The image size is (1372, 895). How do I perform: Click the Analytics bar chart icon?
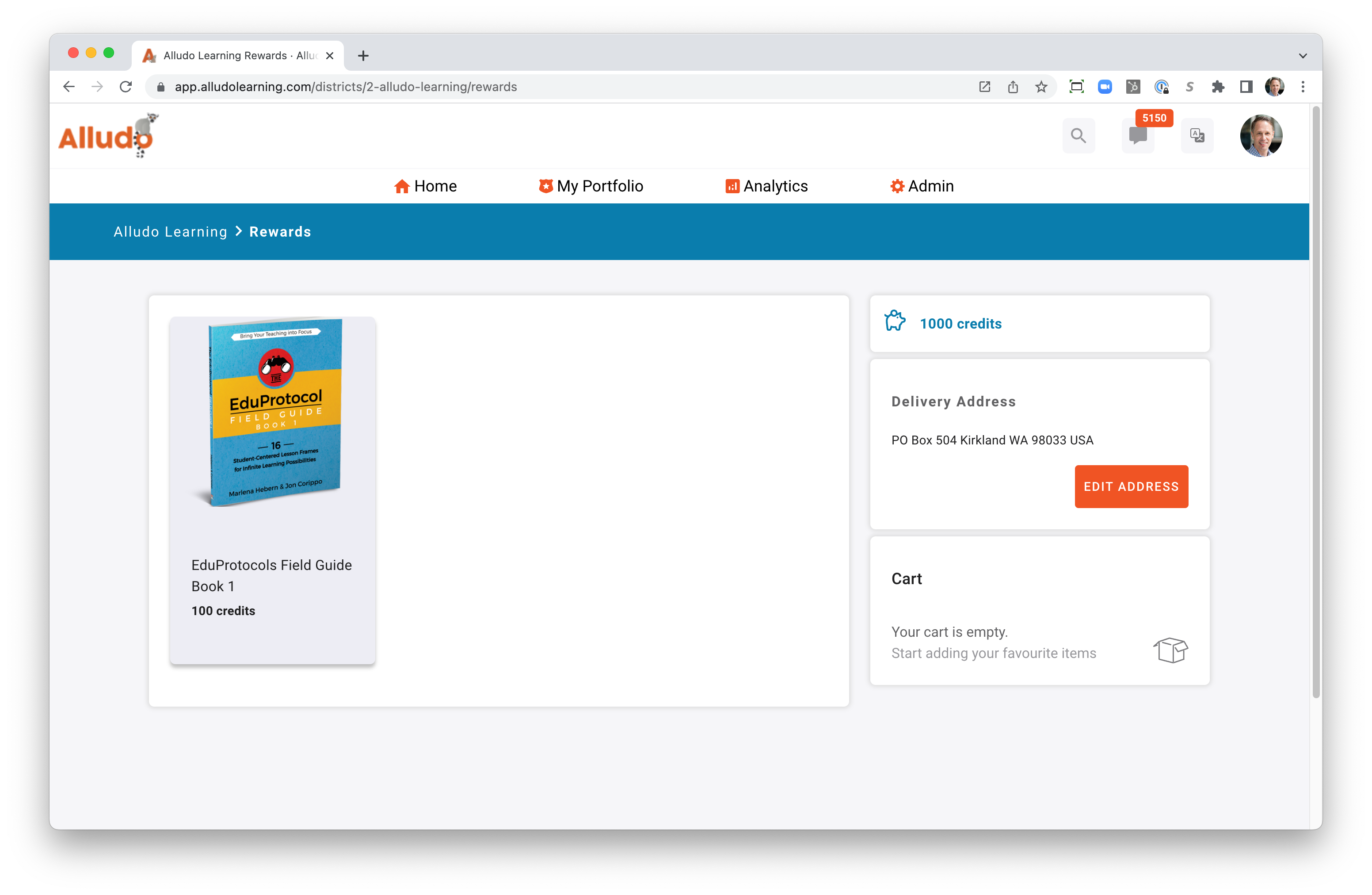tap(732, 186)
